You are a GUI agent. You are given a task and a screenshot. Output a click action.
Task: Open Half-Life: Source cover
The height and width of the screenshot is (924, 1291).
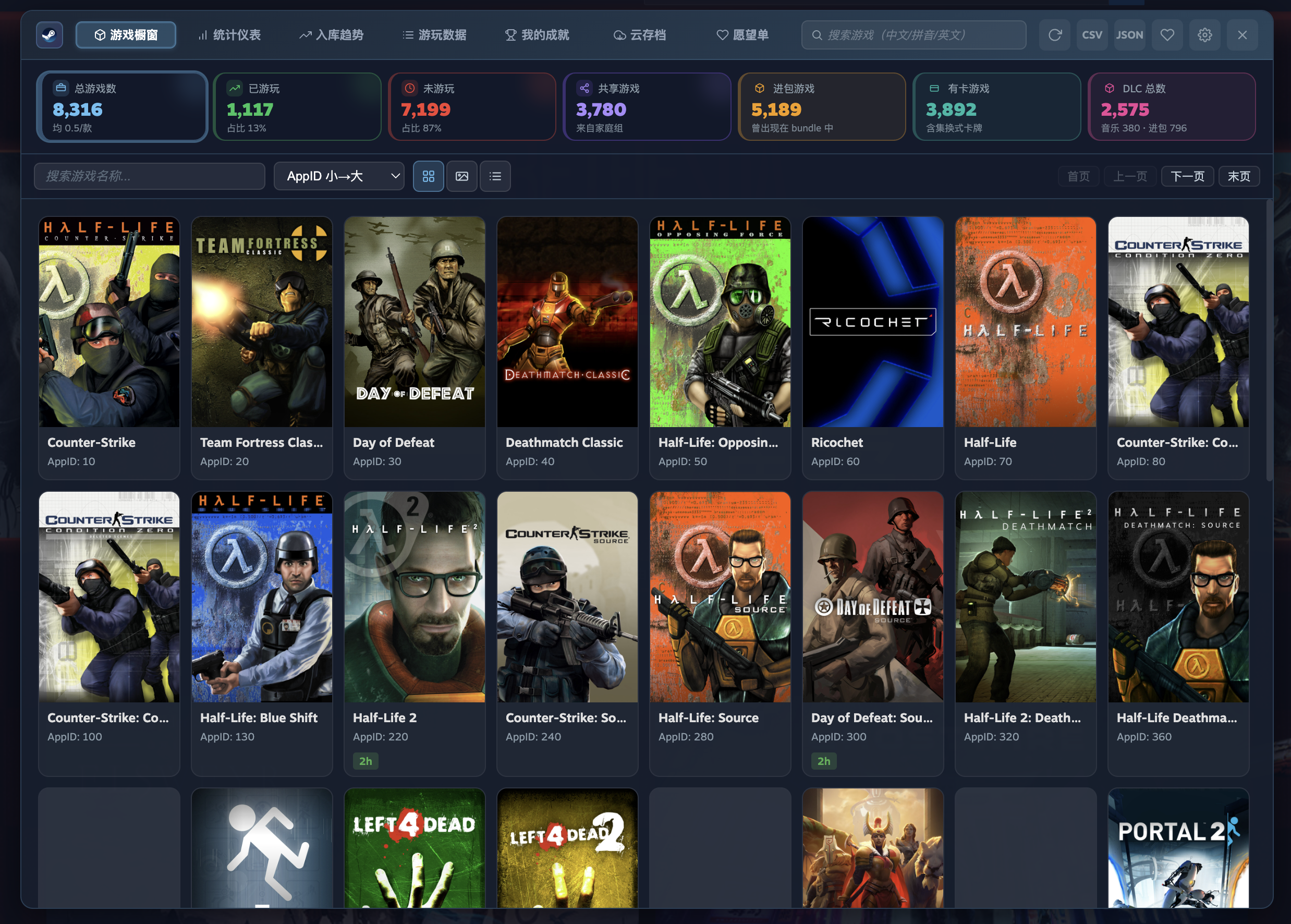click(x=720, y=597)
